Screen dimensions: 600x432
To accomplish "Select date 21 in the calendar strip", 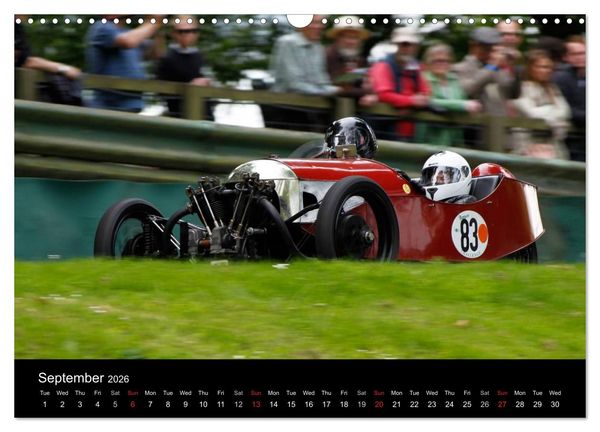I will click(x=397, y=404).
